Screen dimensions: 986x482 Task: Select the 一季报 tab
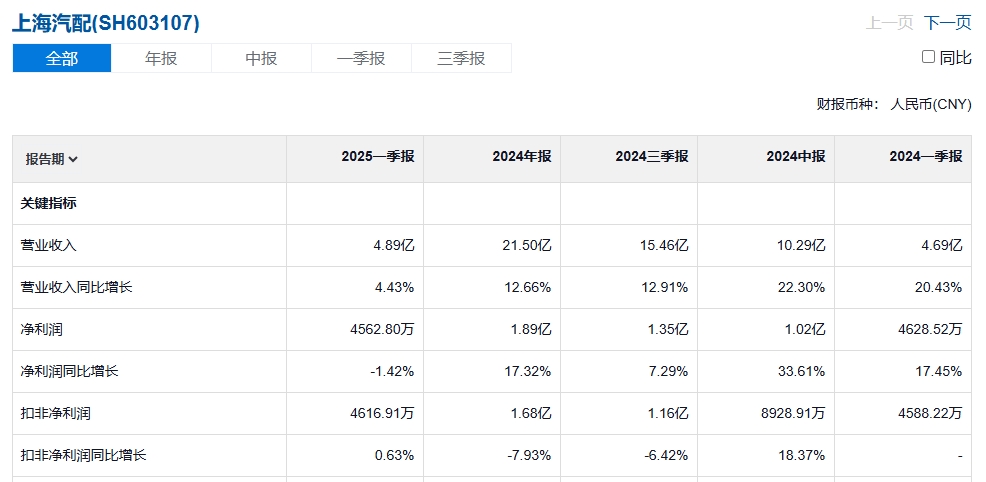tap(361, 58)
